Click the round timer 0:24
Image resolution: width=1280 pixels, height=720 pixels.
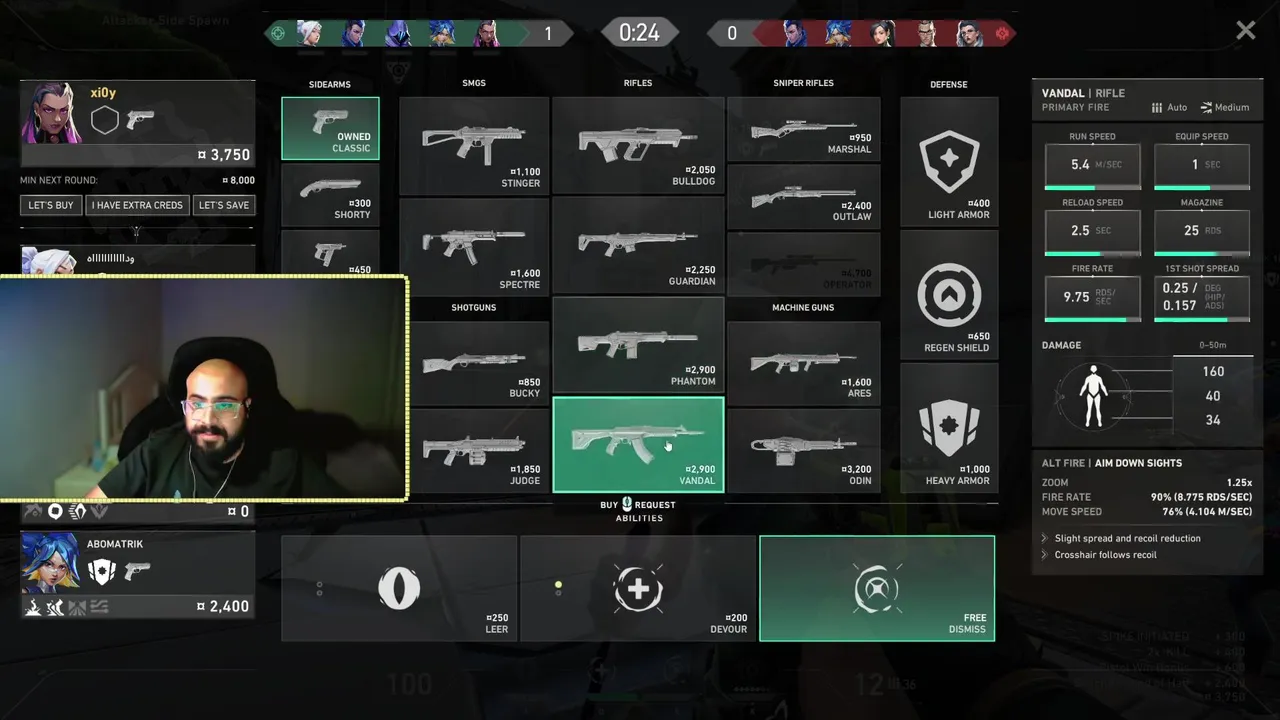tap(639, 33)
